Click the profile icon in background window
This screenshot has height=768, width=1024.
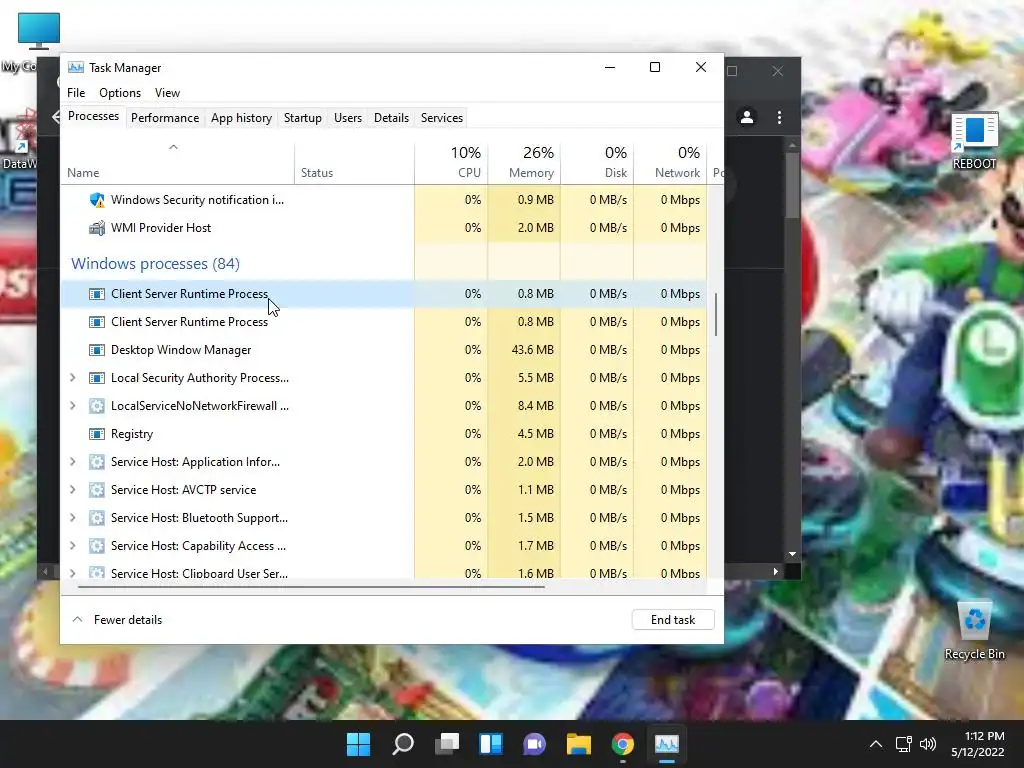(746, 117)
